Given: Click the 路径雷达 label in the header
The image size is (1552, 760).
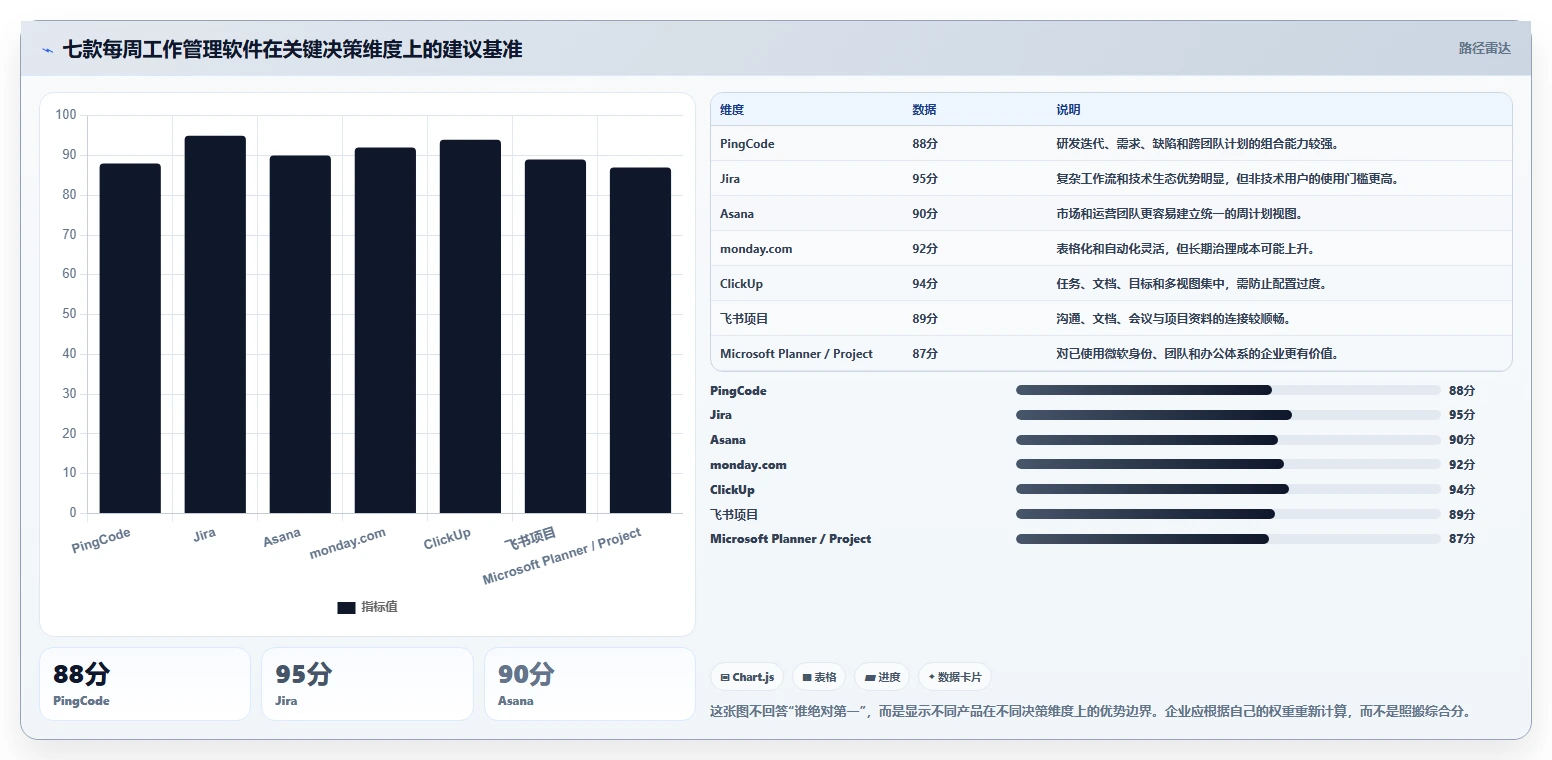Looking at the screenshot, I should [x=1484, y=48].
